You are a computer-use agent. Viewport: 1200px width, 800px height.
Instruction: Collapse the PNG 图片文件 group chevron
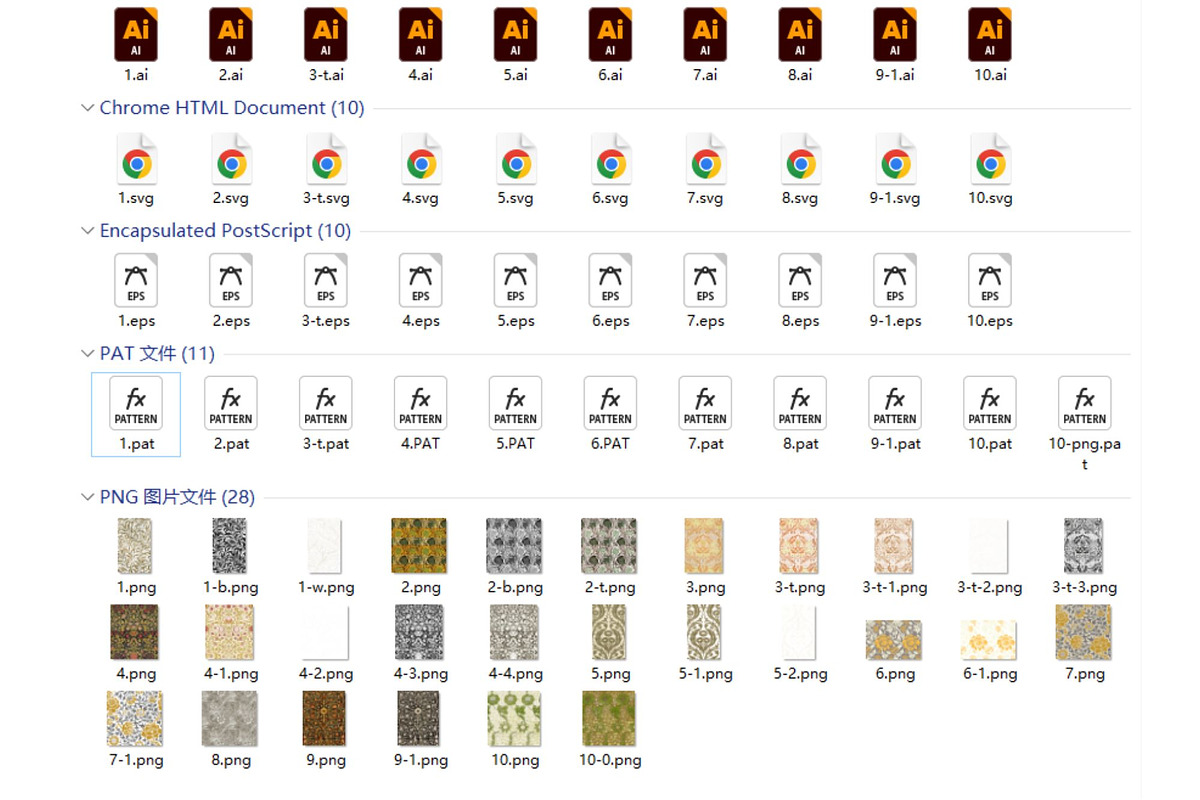point(87,497)
